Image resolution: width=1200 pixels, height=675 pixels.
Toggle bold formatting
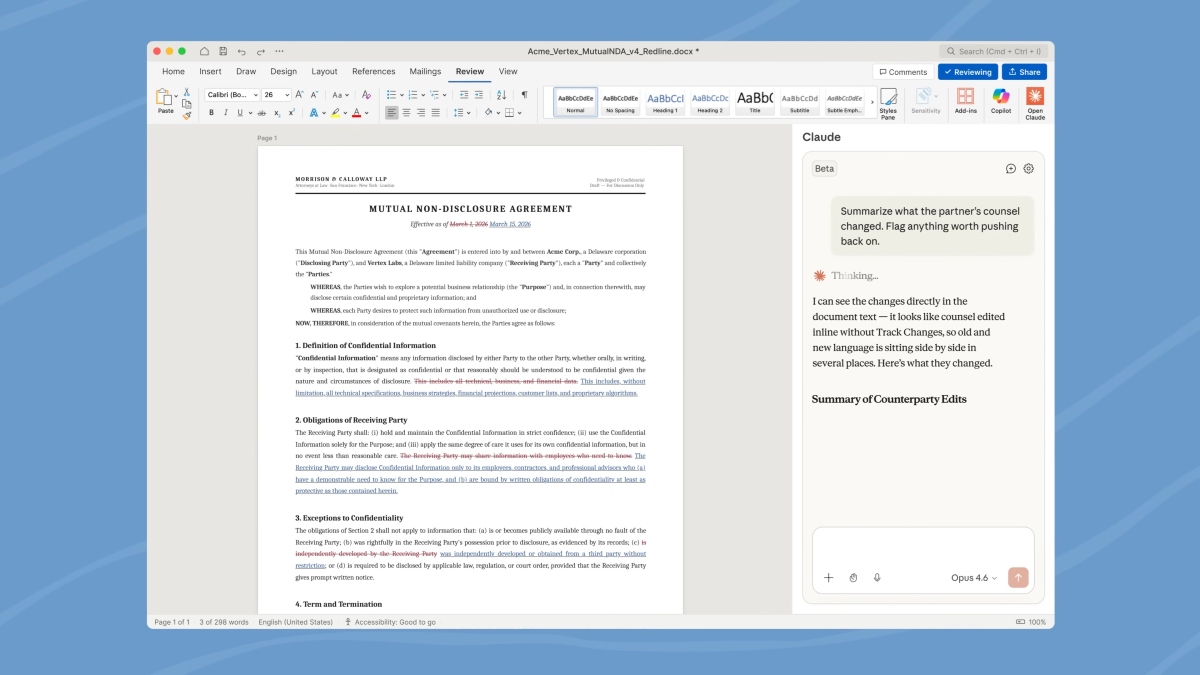coord(211,113)
